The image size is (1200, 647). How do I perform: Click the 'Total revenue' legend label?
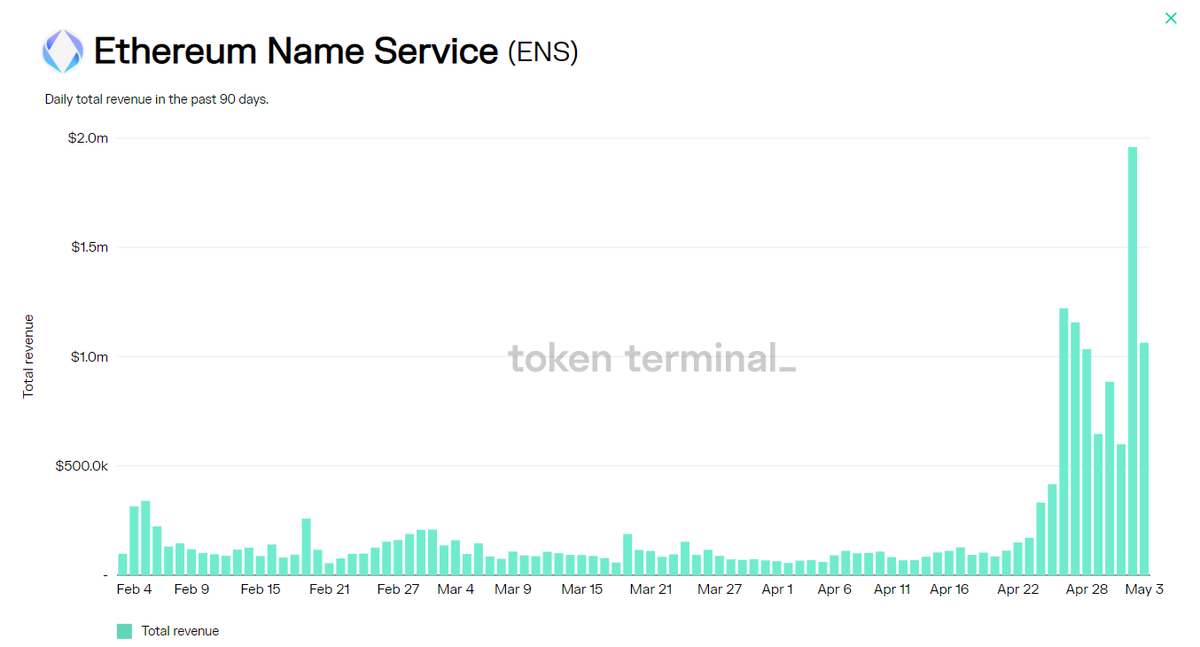pyautogui.click(x=180, y=631)
